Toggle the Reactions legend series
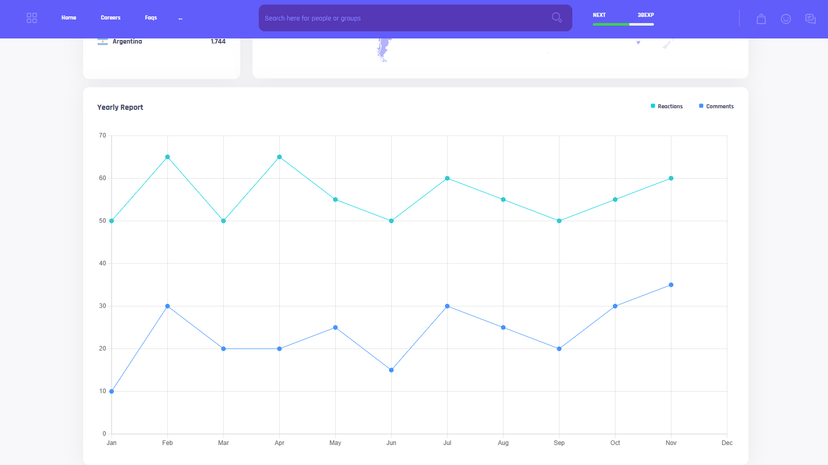828x465 pixels. click(x=666, y=106)
